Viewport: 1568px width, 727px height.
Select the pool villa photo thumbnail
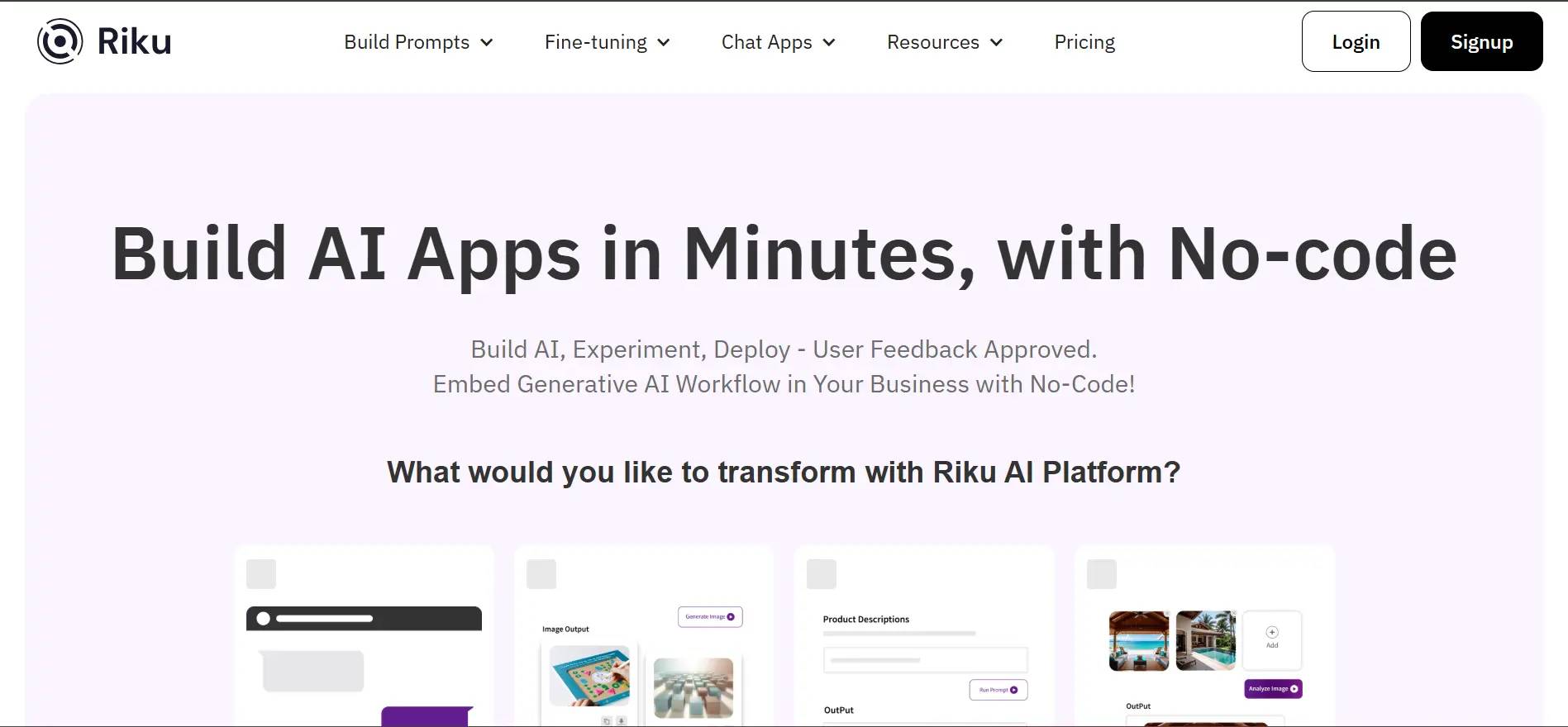(x=1205, y=640)
